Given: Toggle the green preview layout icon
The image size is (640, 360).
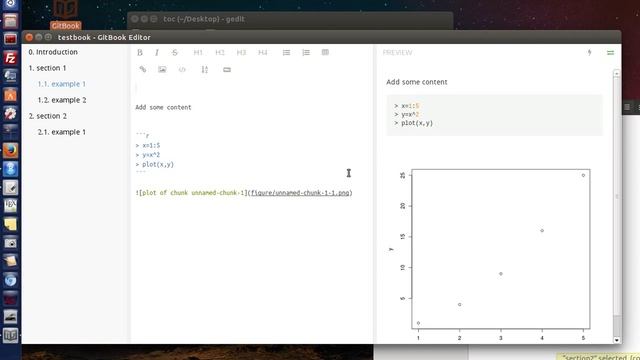Looking at the screenshot, I should [611, 52].
